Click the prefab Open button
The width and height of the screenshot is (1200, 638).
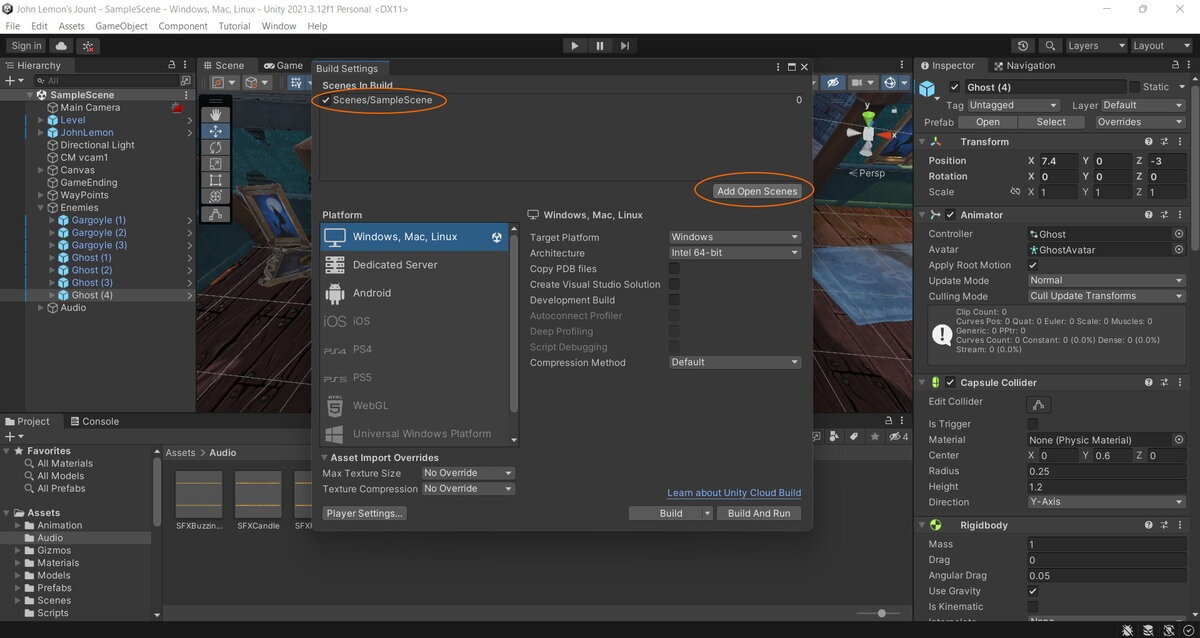pos(988,122)
